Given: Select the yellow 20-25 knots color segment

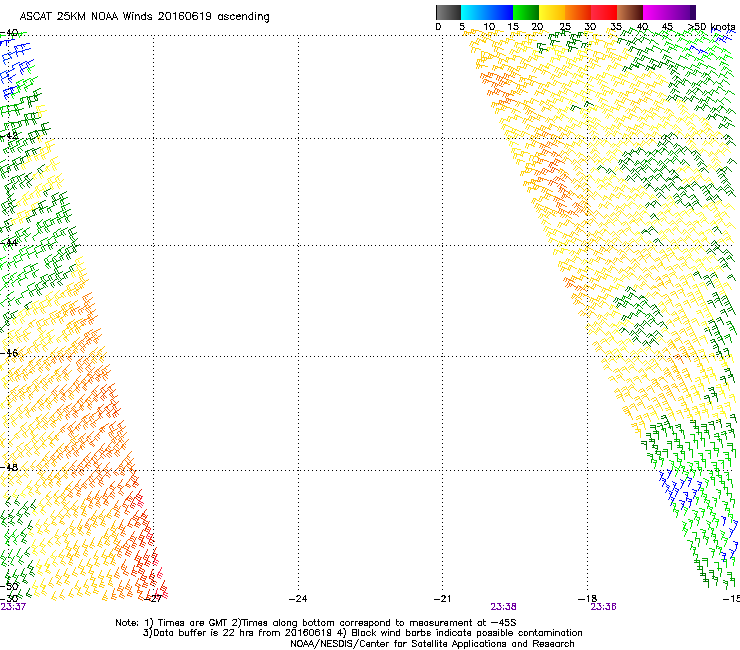Looking at the screenshot, I should 552,12.
